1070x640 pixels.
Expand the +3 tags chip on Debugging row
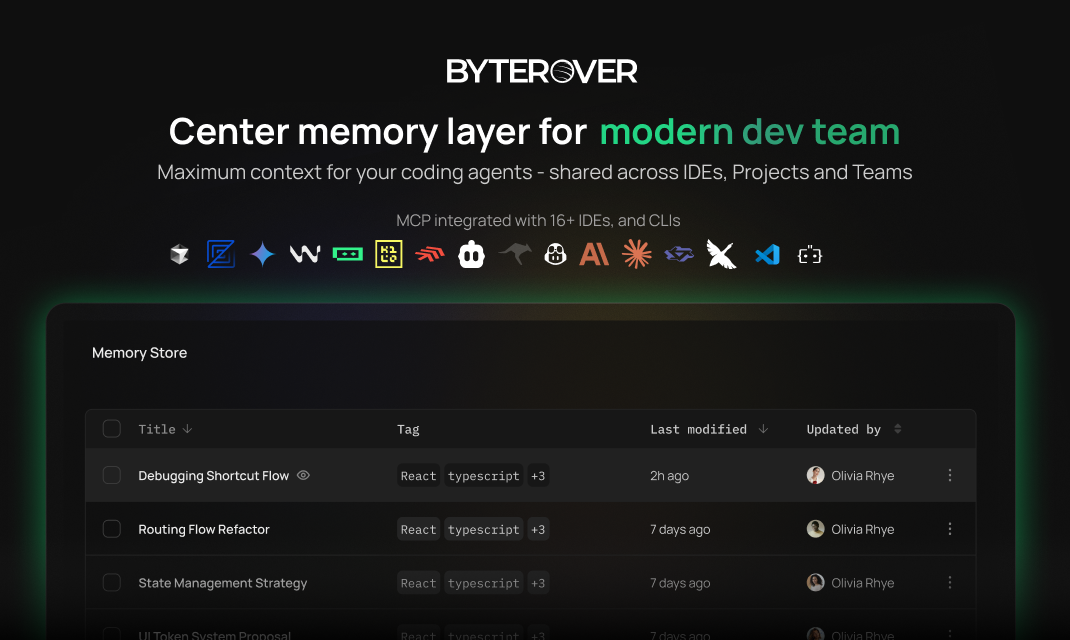tap(537, 475)
